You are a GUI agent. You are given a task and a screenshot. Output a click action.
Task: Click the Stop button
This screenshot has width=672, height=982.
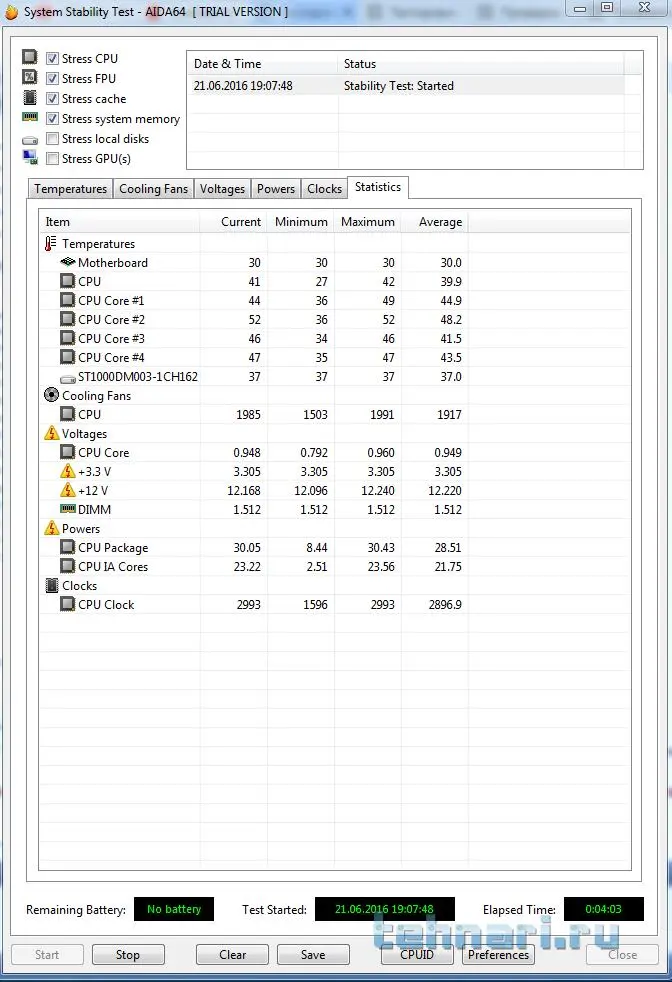click(128, 954)
